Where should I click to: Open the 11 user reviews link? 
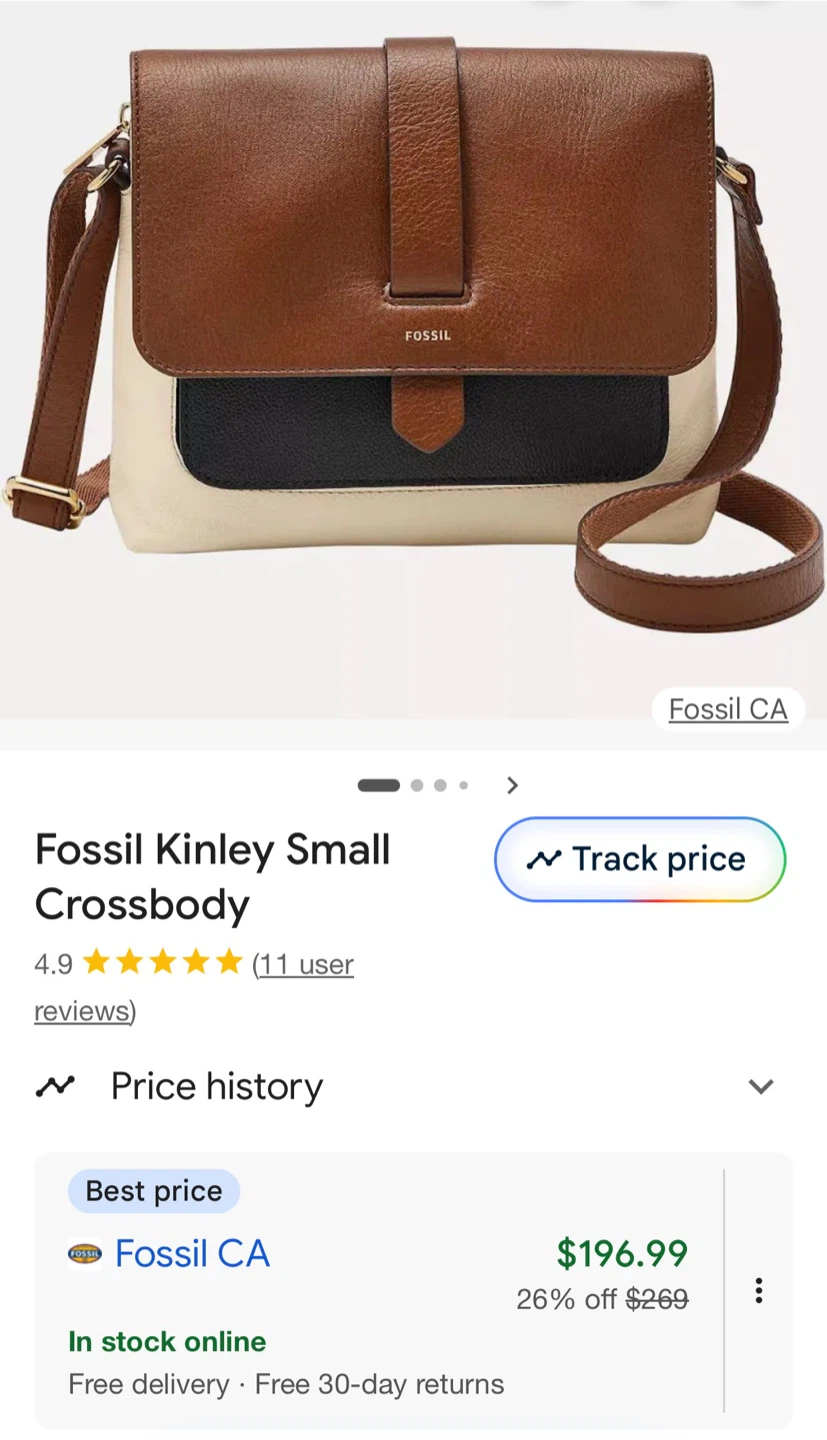coord(194,987)
